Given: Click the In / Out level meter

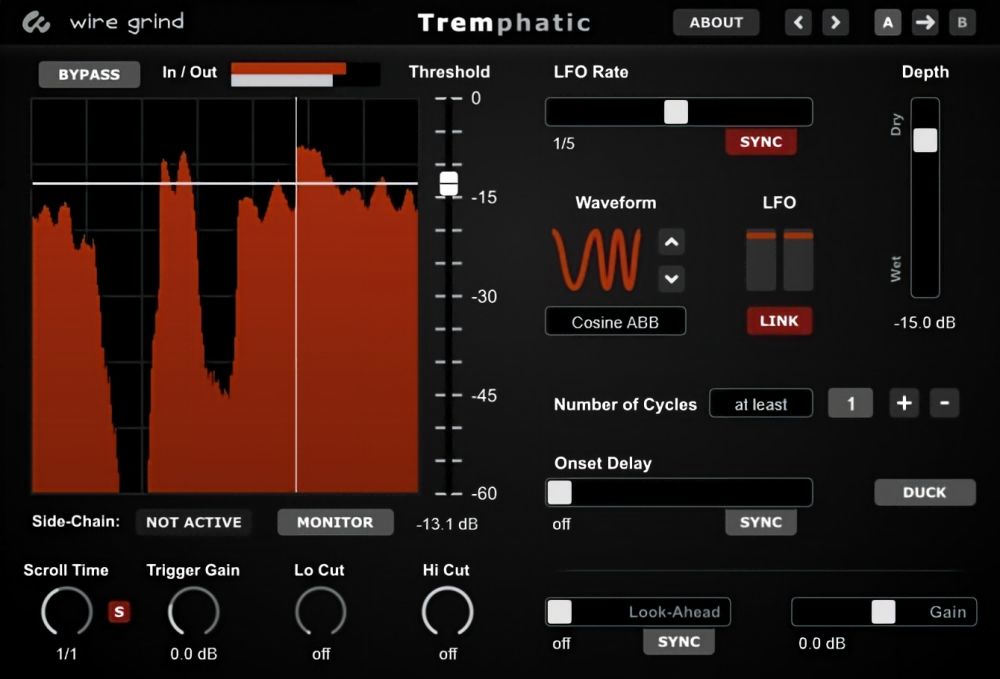Looking at the screenshot, I should click(x=305, y=74).
